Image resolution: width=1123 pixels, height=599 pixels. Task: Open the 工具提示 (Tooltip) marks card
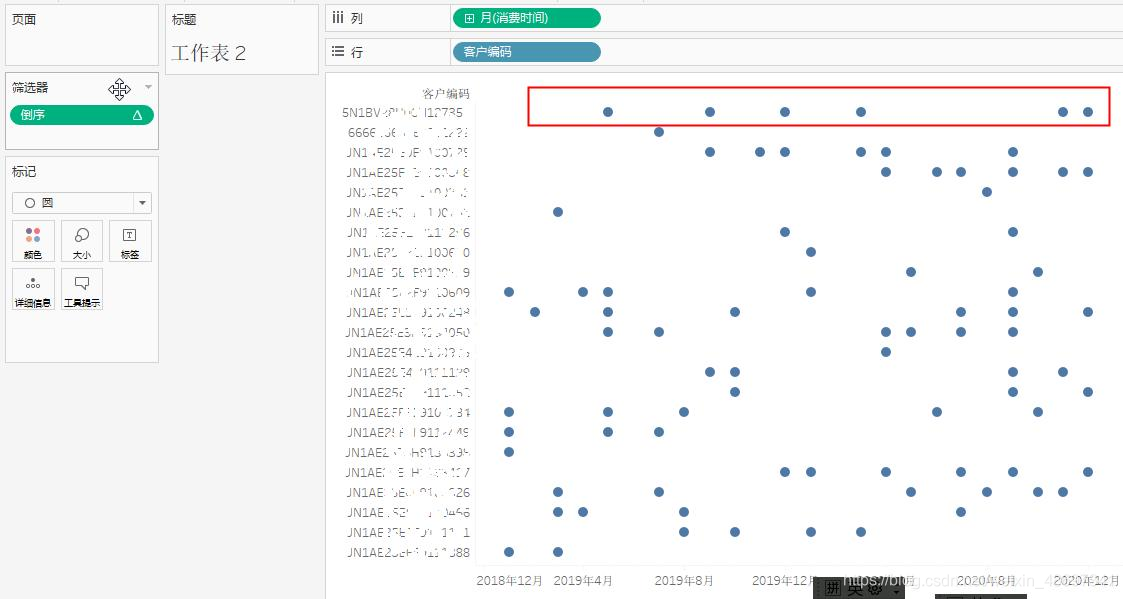pyautogui.click(x=82, y=289)
